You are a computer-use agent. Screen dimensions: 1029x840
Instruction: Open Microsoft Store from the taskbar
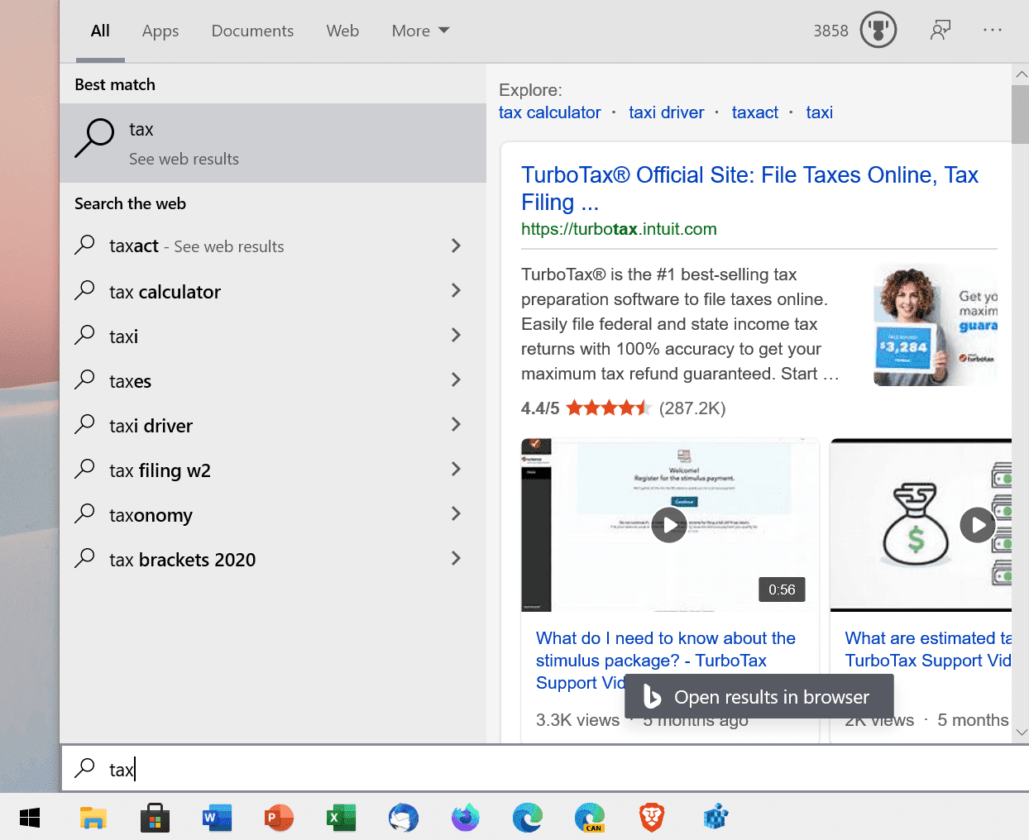(x=154, y=817)
